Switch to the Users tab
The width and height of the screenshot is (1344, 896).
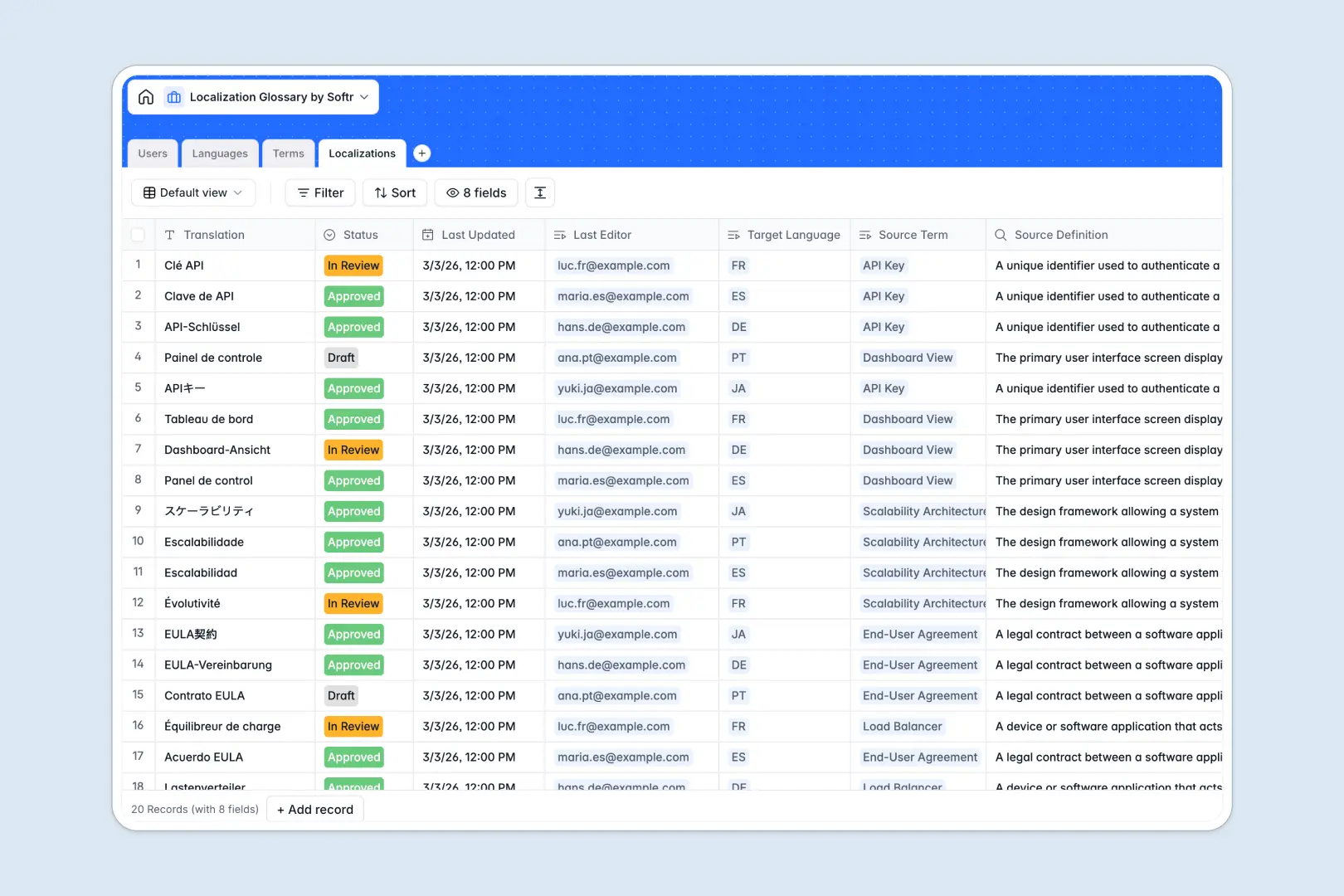pos(153,153)
